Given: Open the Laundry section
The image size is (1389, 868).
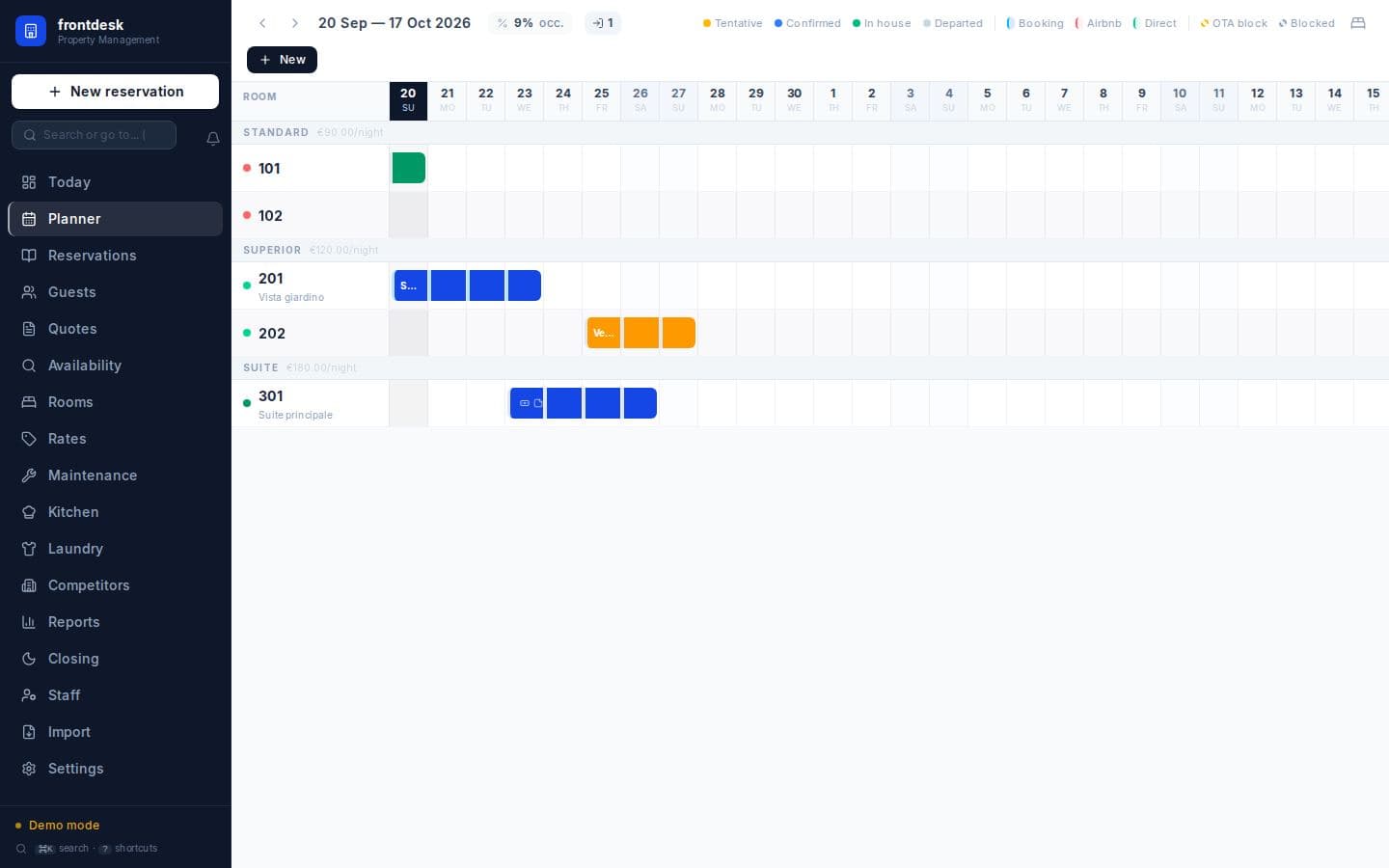Looking at the screenshot, I should (115, 549).
